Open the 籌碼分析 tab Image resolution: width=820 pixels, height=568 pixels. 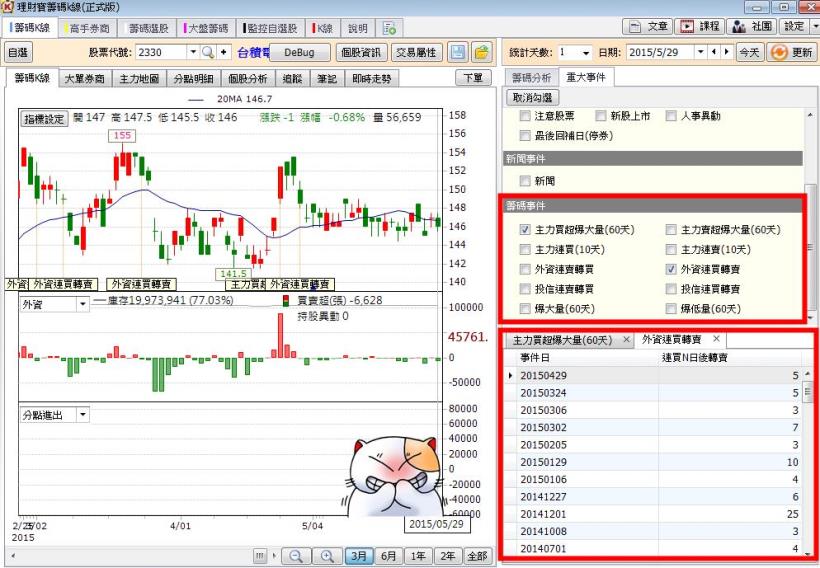531,77
